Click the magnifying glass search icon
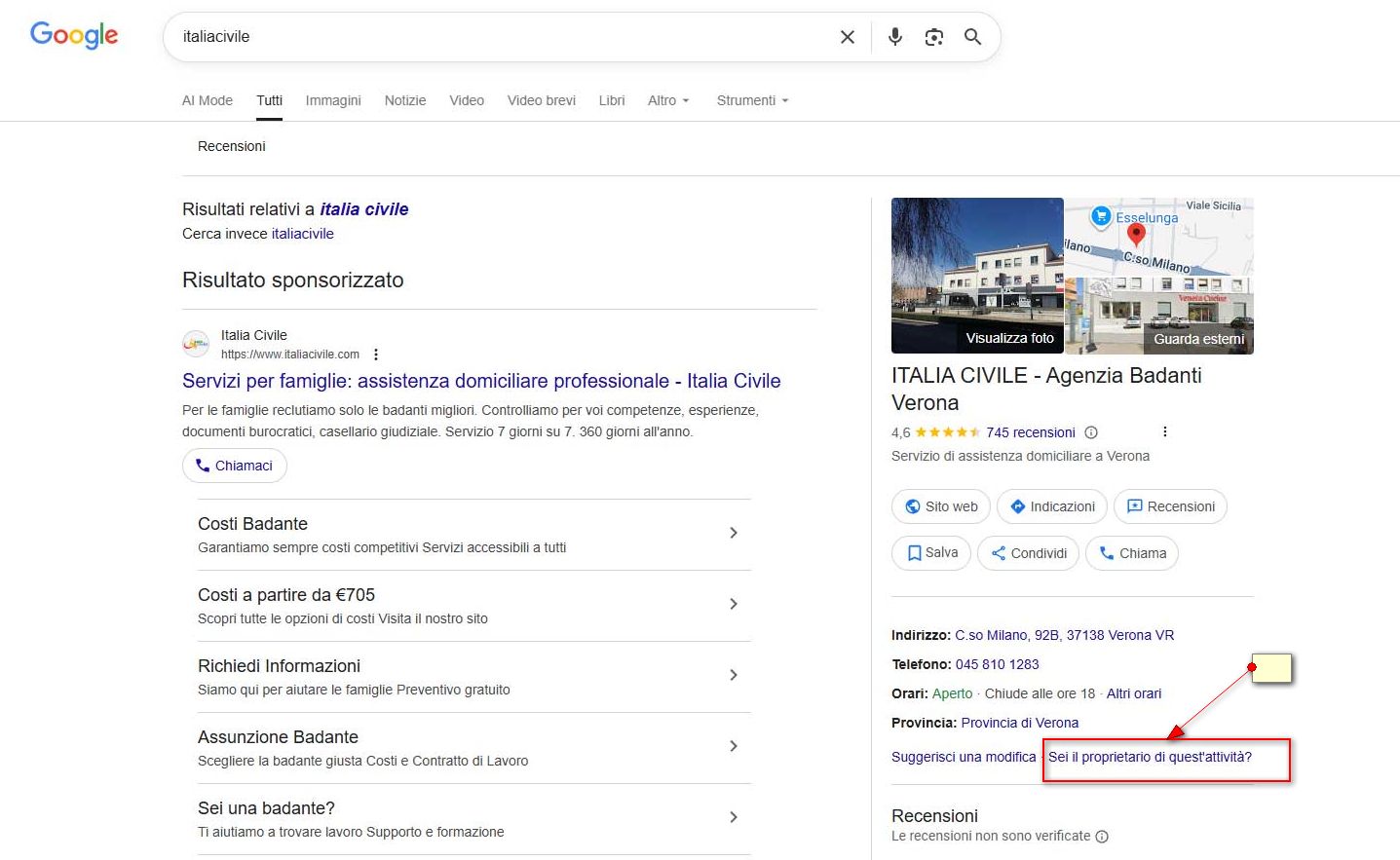This screenshot has width=1400, height=860. coord(972,37)
